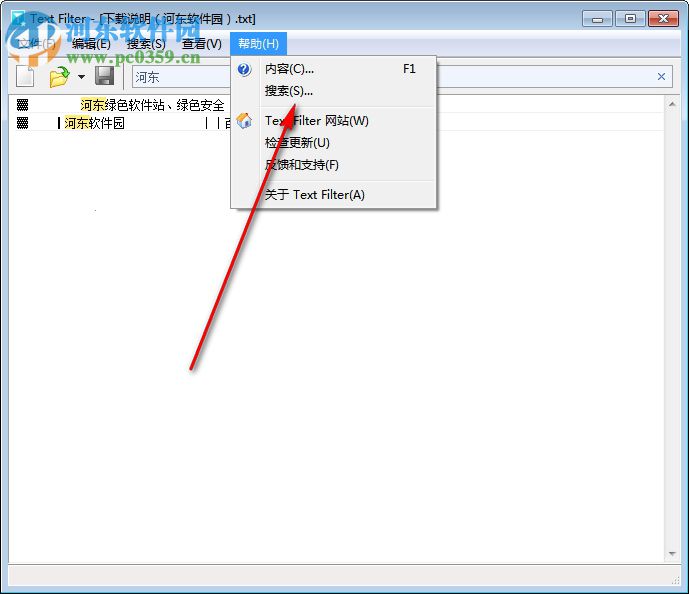
Task: Select the result line 河东绿色软件站、绿色安全
Action: pos(152,105)
